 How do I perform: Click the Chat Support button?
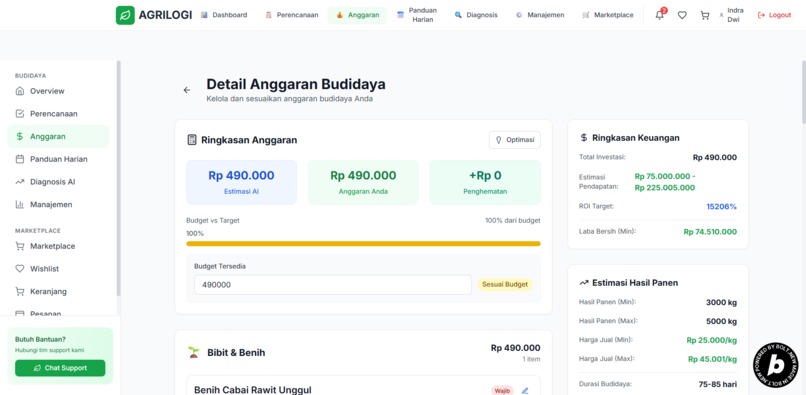[60, 368]
